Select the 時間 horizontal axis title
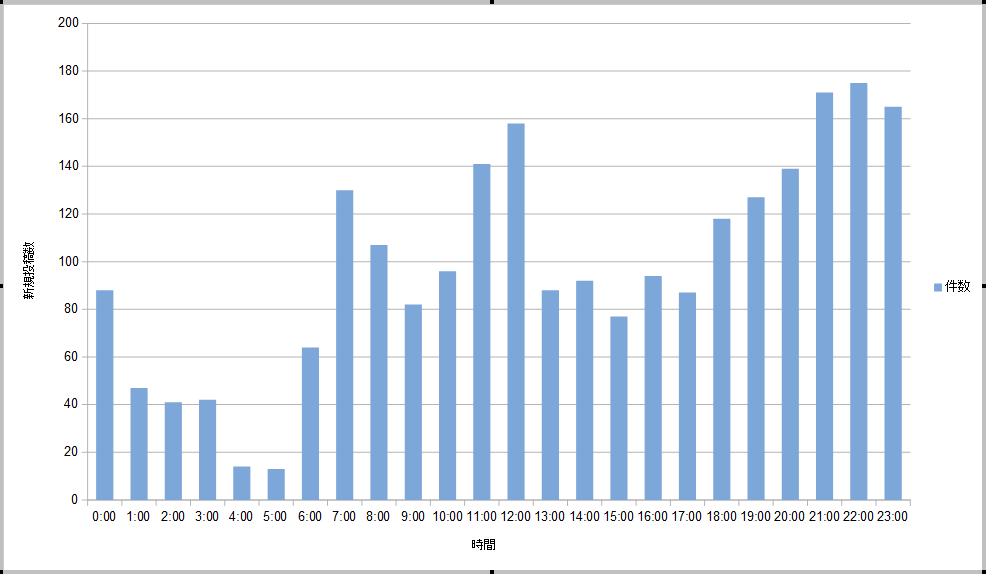Image resolution: width=986 pixels, height=574 pixels. (483, 545)
